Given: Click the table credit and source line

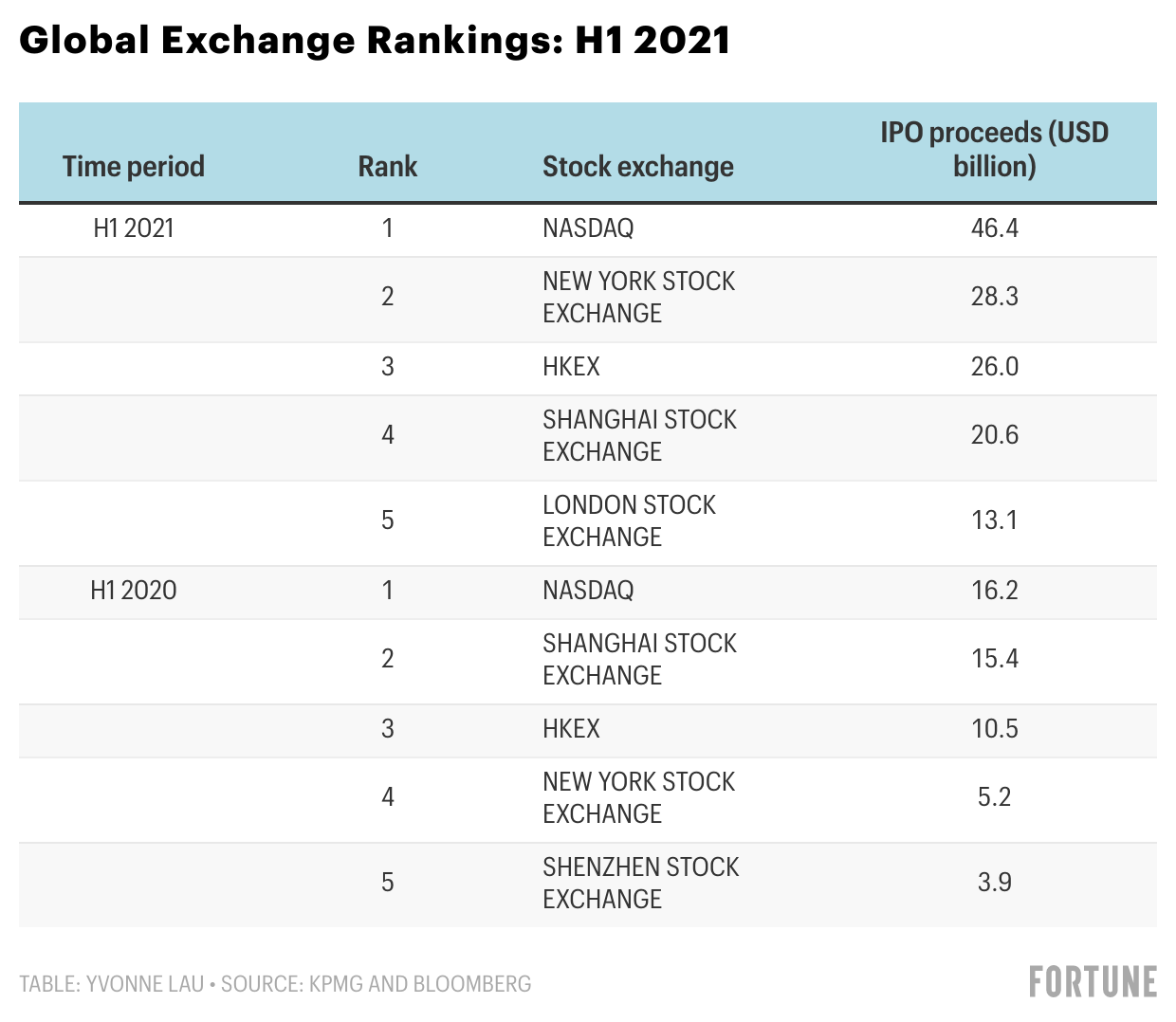Looking at the screenshot, I should point(275,984).
